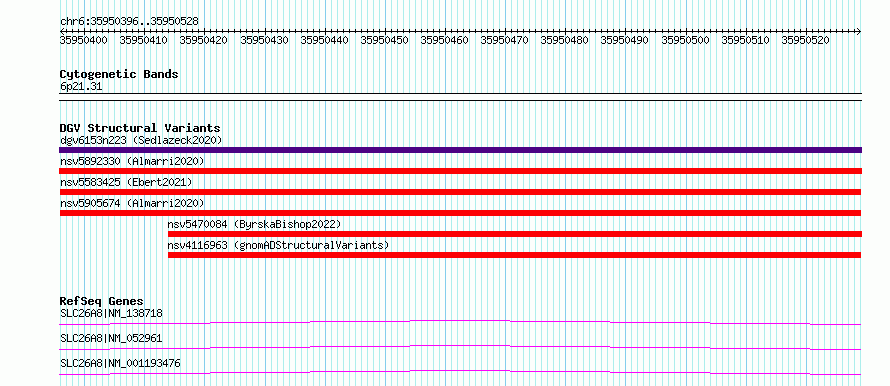Click the dgv6153n223 (Sedlazeck2020) label
The height and width of the screenshot is (386, 890).
(x=141, y=140)
